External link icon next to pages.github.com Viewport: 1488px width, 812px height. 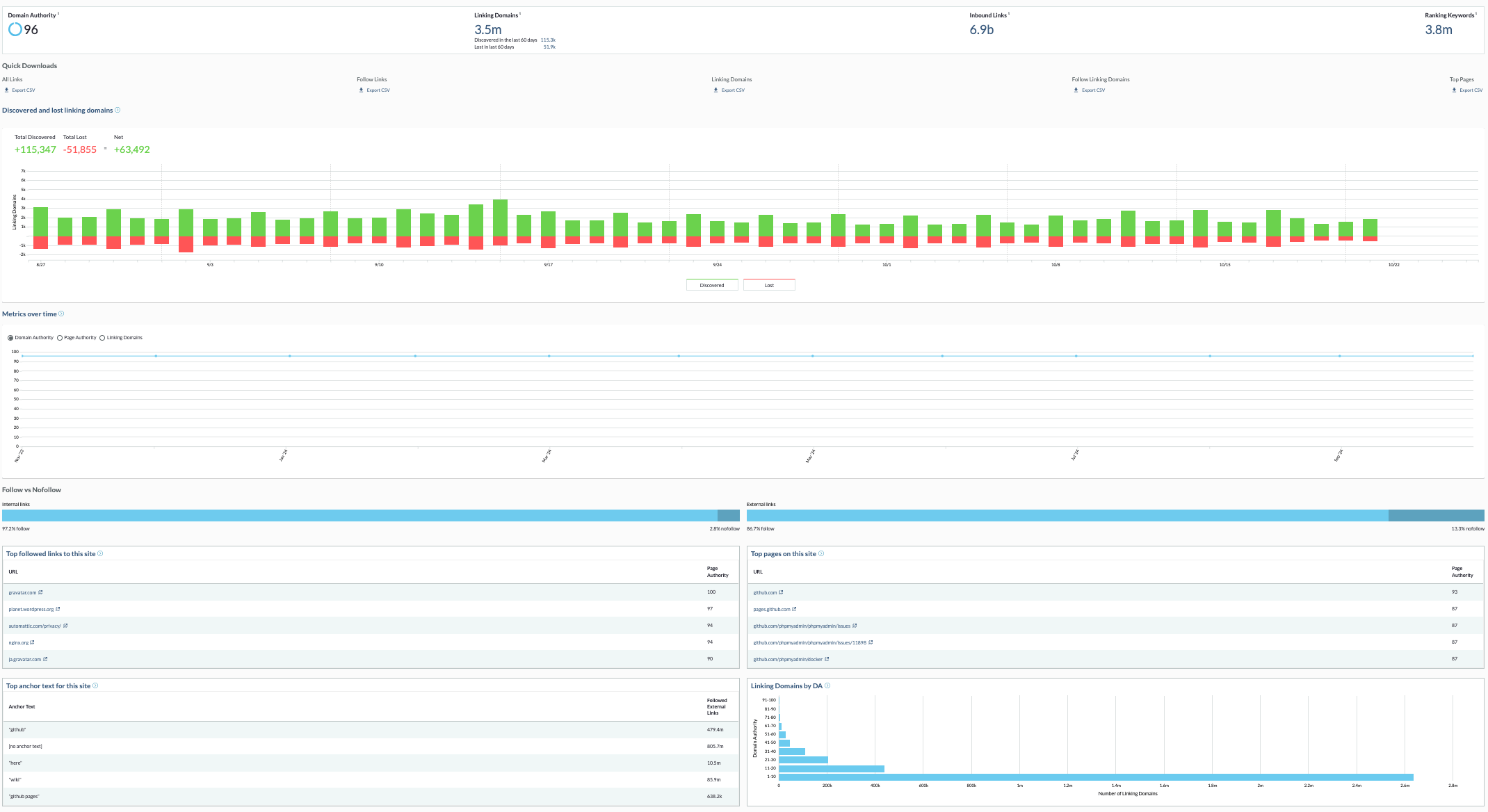tap(794, 609)
